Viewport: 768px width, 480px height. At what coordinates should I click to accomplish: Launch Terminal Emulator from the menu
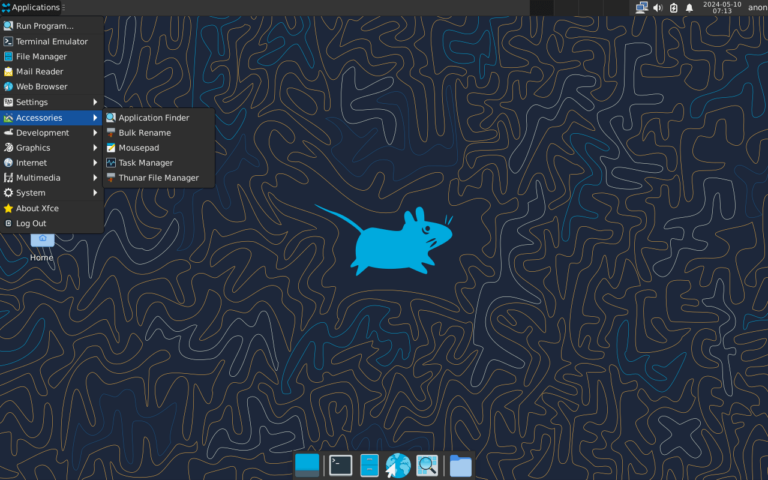pos(52,42)
